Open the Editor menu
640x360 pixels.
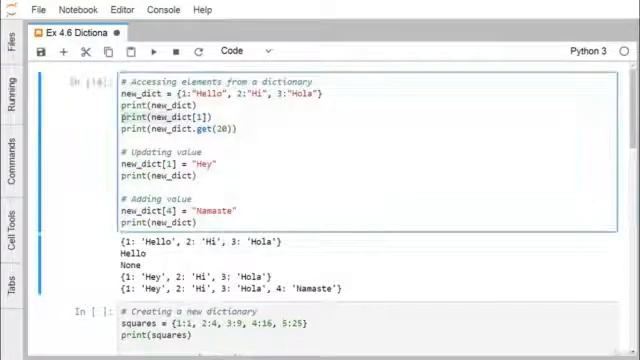pyautogui.click(x=122, y=10)
